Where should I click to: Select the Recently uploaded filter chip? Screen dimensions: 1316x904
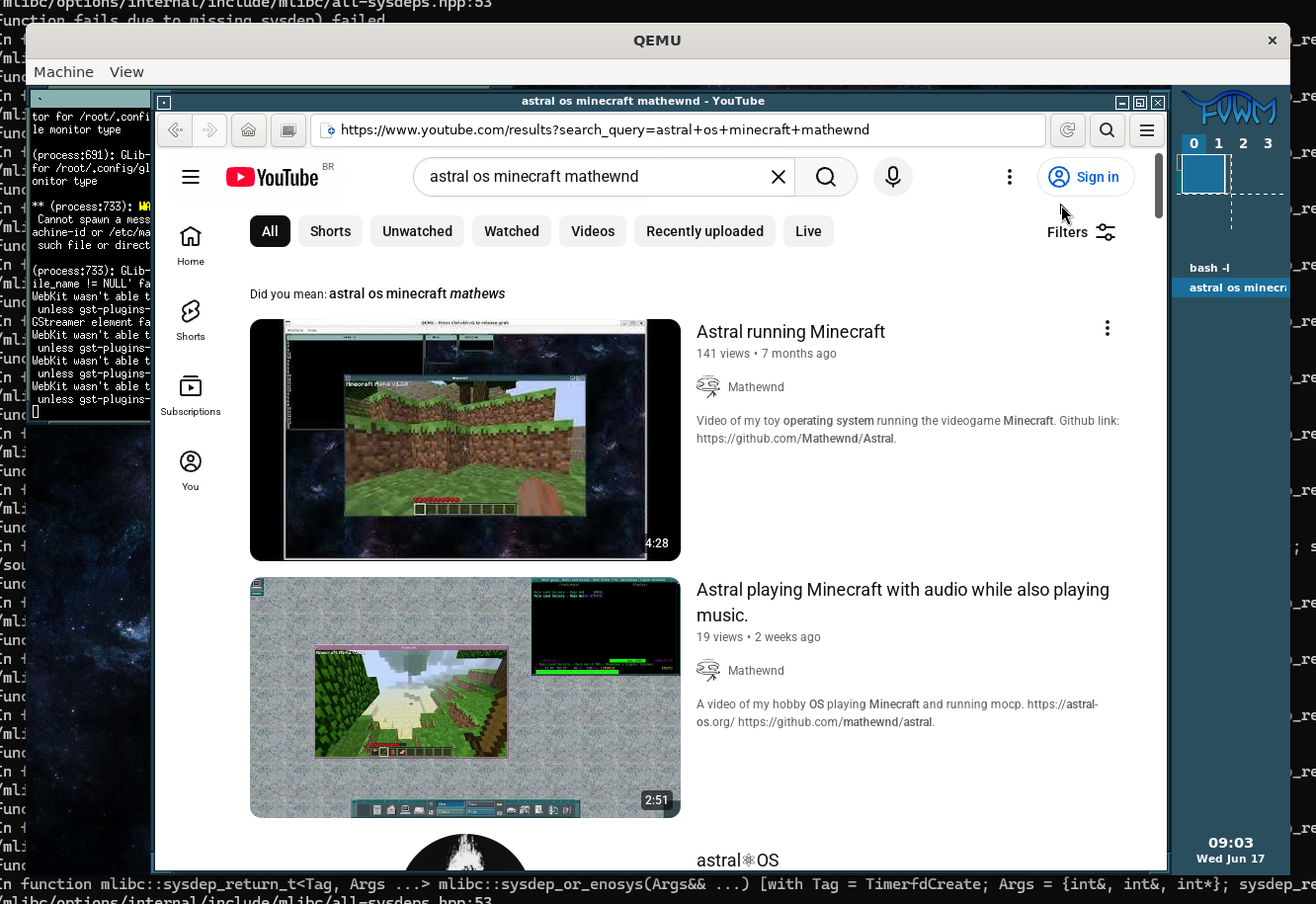[x=704, y=231]
